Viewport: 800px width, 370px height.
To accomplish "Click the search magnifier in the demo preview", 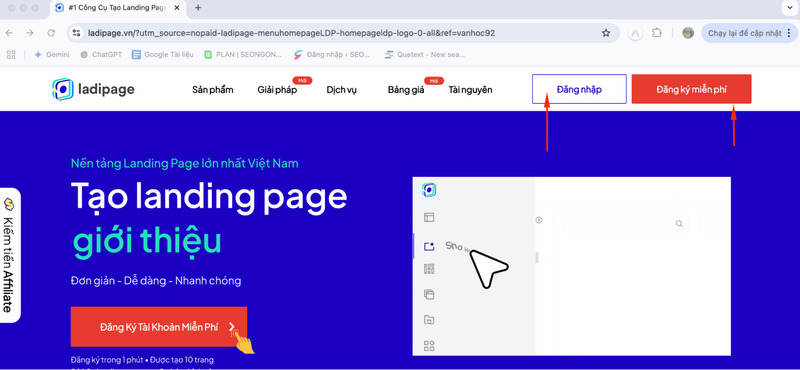I will click(x=679, y=224).
